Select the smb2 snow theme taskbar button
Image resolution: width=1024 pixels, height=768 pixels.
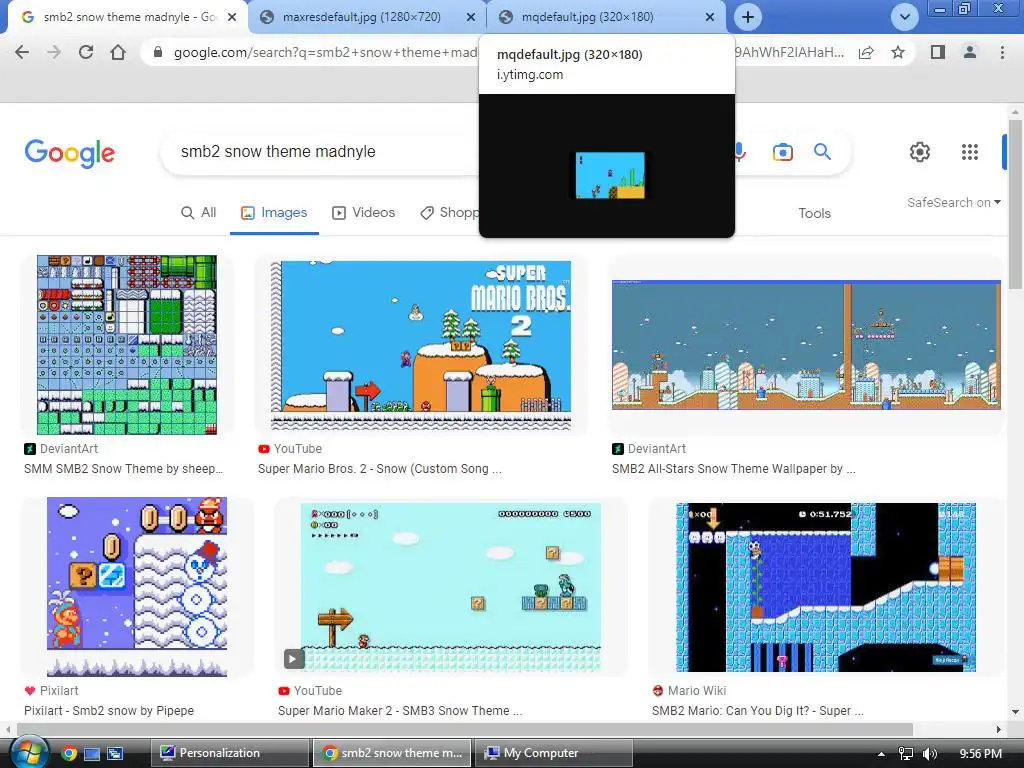(392, 753)
